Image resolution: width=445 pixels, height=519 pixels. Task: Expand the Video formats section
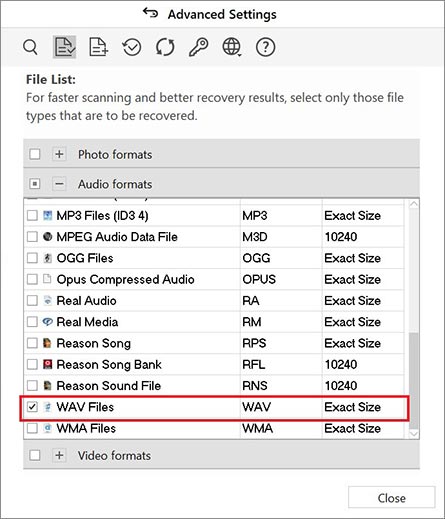click(x=59, y=455)
